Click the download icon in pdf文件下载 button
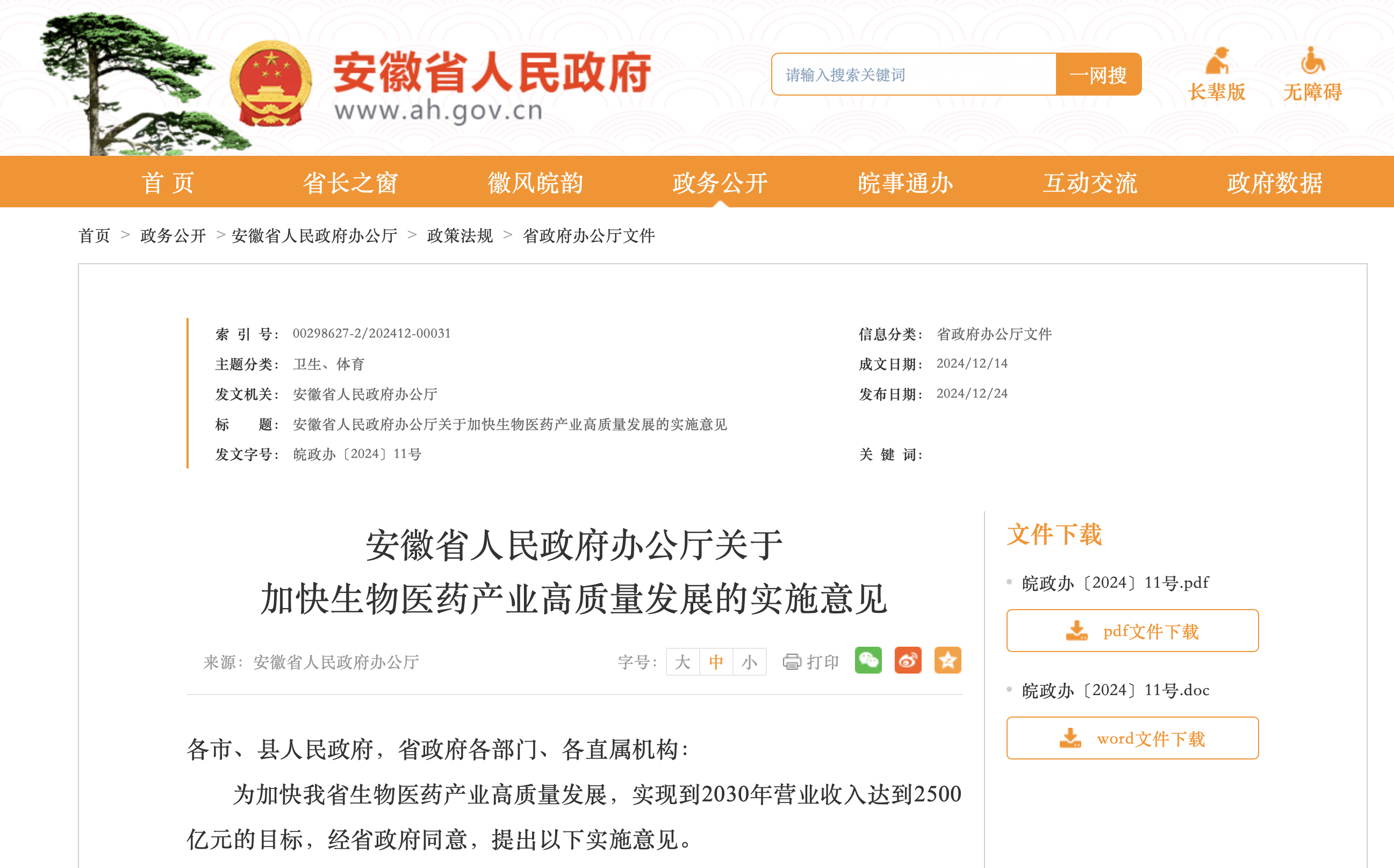 [x=1076, y=631]
